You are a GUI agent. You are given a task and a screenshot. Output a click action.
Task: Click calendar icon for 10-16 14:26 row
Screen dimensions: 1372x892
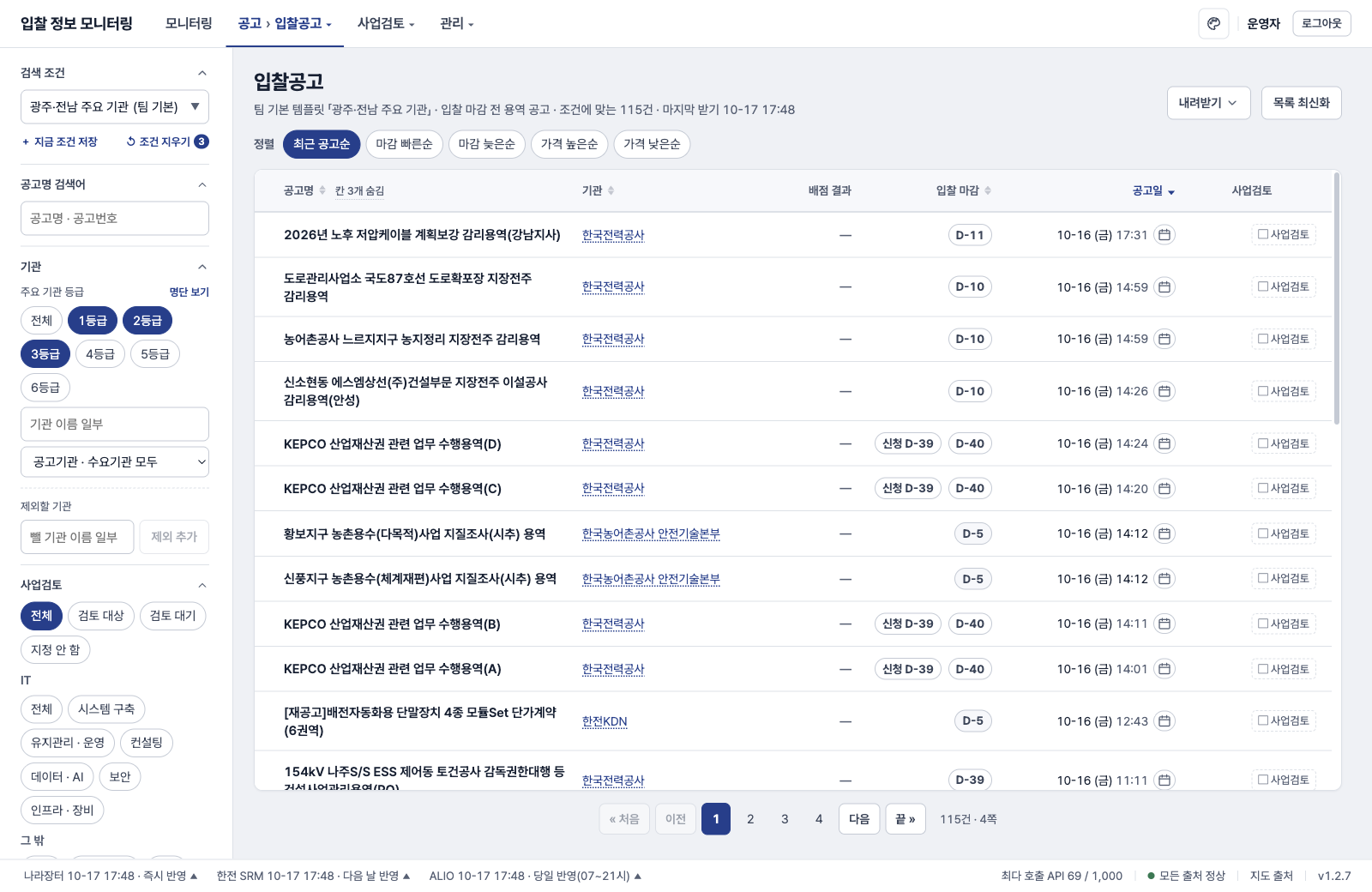(x=1164, y=391)
